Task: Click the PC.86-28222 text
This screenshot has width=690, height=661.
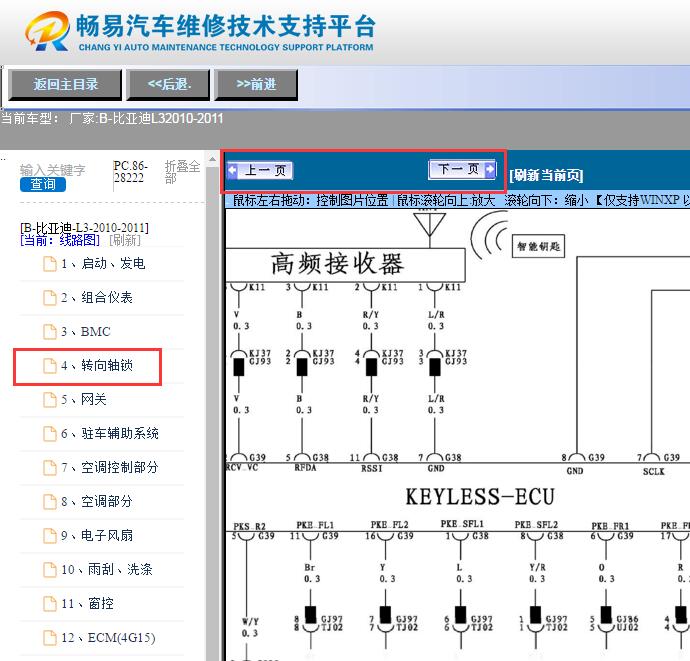Action: [x=130, y=172]
